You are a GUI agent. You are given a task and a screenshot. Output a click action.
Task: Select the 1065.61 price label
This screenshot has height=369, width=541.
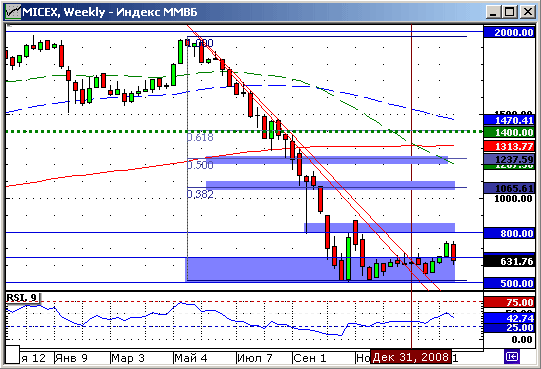point(509,188)
